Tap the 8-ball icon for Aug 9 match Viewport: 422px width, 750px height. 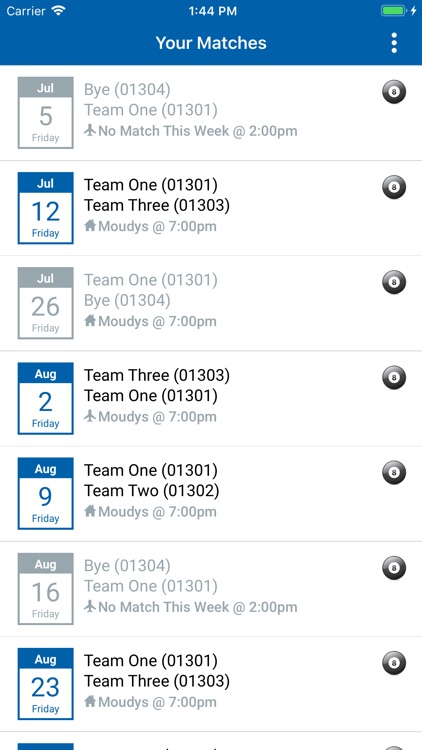point(394,473)
